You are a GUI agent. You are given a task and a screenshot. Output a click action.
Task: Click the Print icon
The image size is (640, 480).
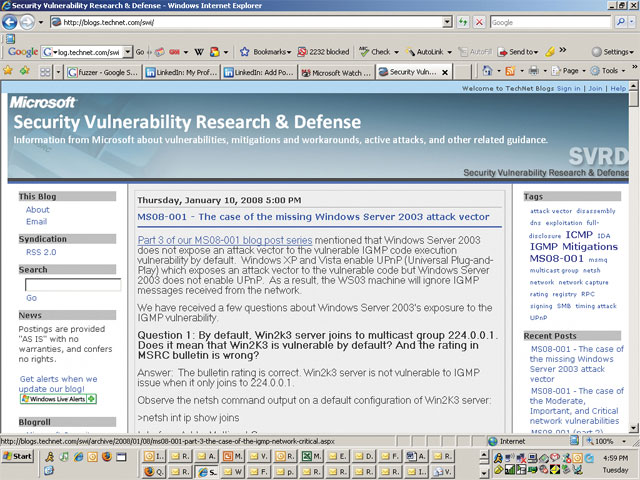(x=533, y=71)
